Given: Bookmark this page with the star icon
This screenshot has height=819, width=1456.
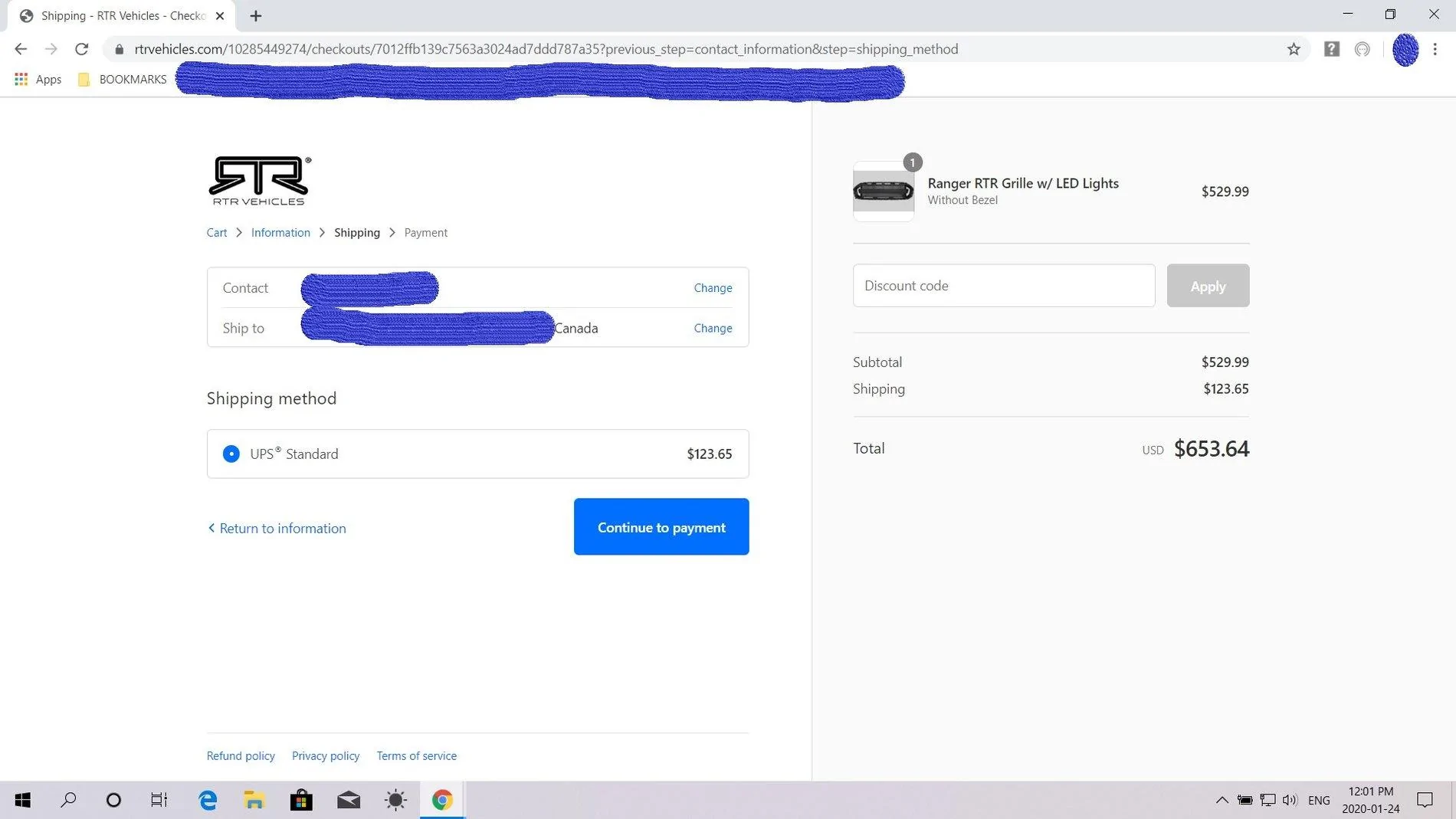Looking at the screenshot, I should (x=1294, y=49).
